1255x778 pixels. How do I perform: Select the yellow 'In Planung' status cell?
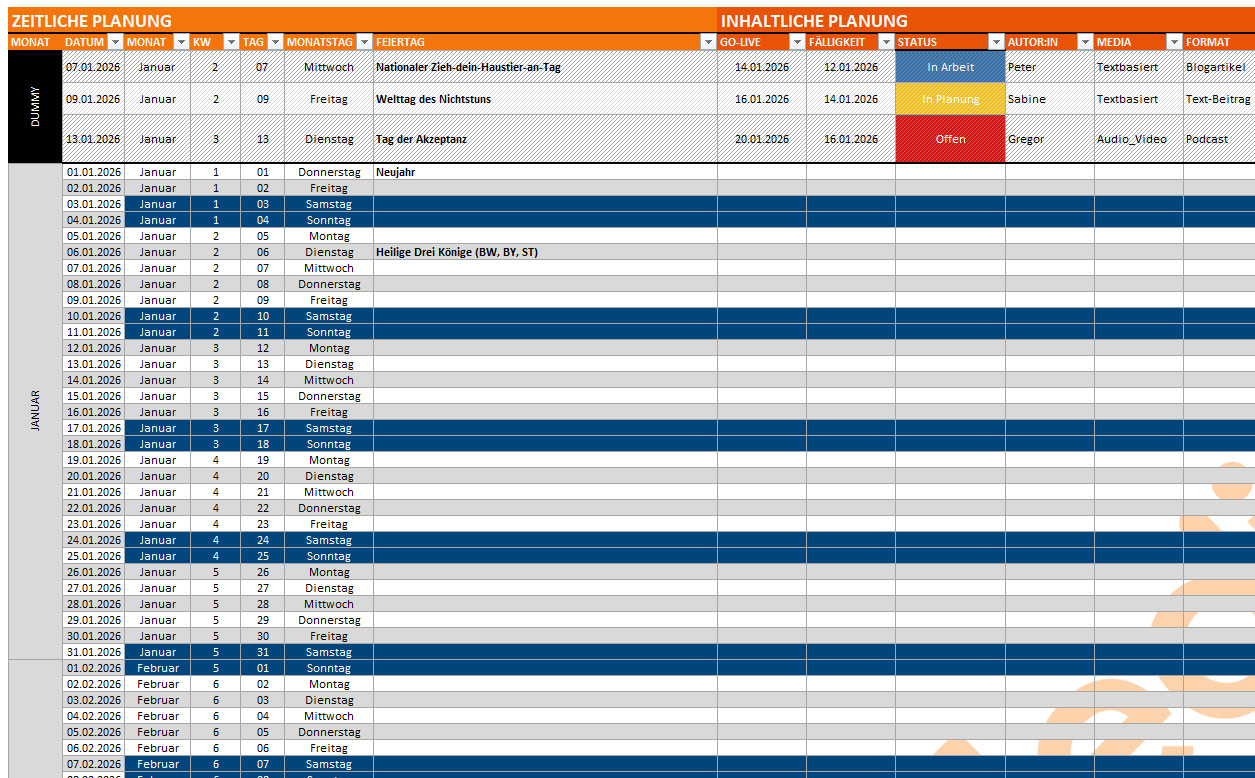pos(950,99)
